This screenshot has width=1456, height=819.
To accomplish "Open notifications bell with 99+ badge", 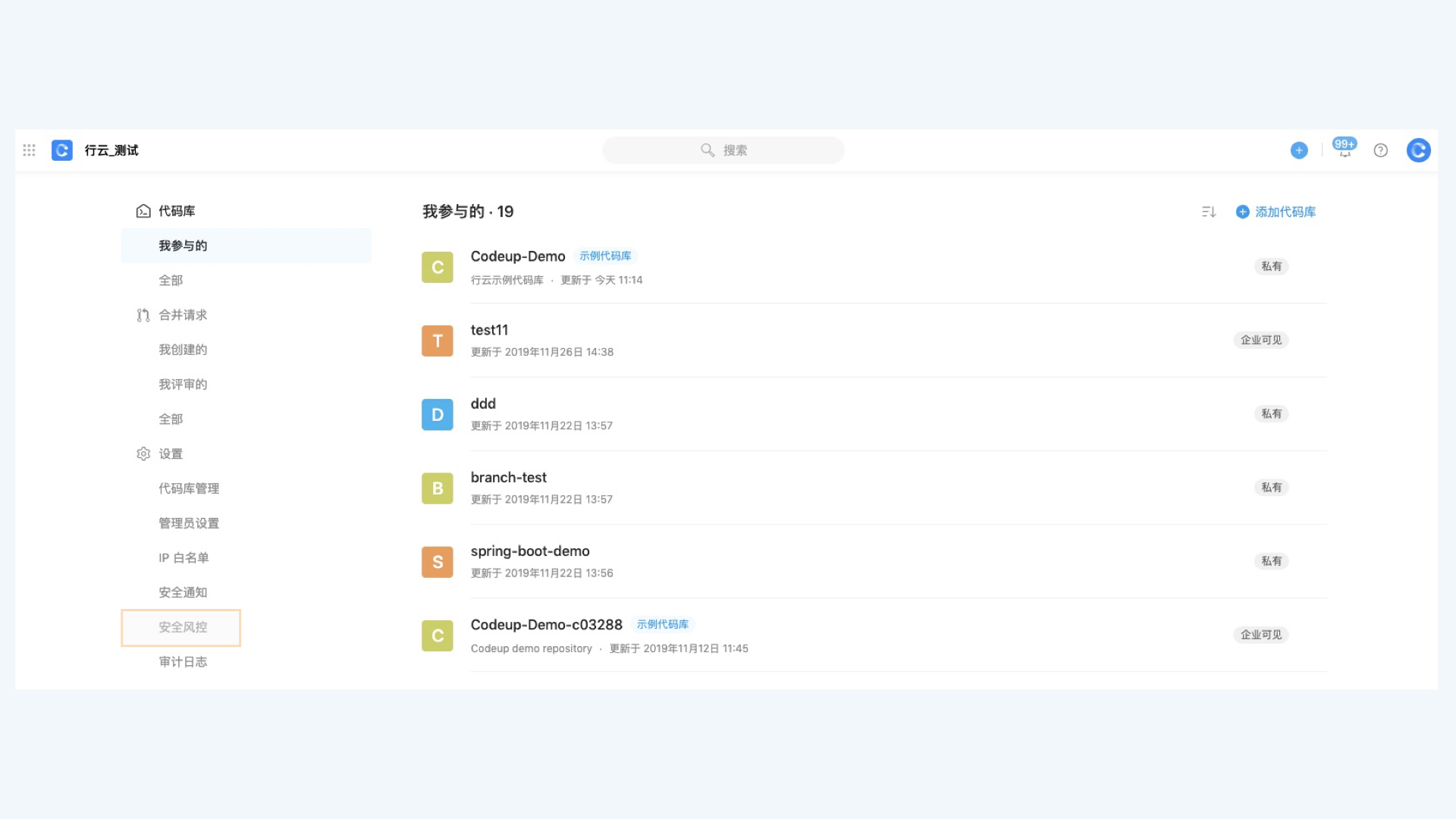I will (x=1345, y=149).
